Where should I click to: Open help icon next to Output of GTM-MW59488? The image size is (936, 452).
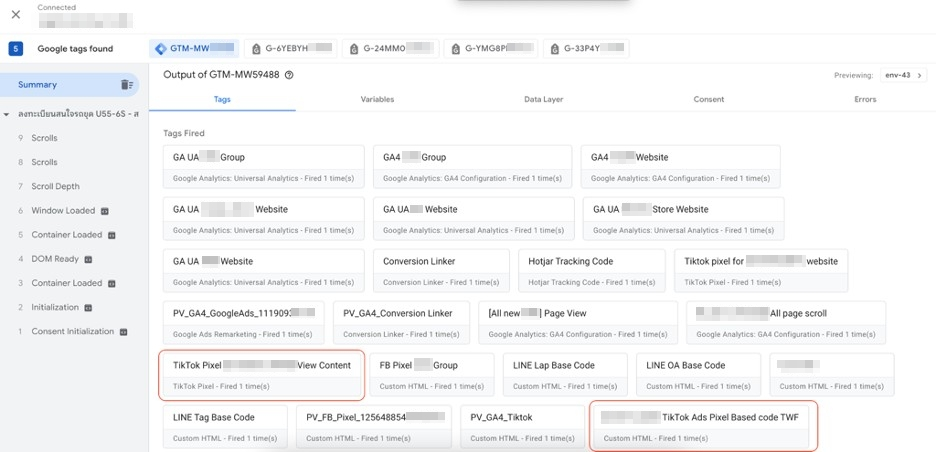click(x=290, y=75)
